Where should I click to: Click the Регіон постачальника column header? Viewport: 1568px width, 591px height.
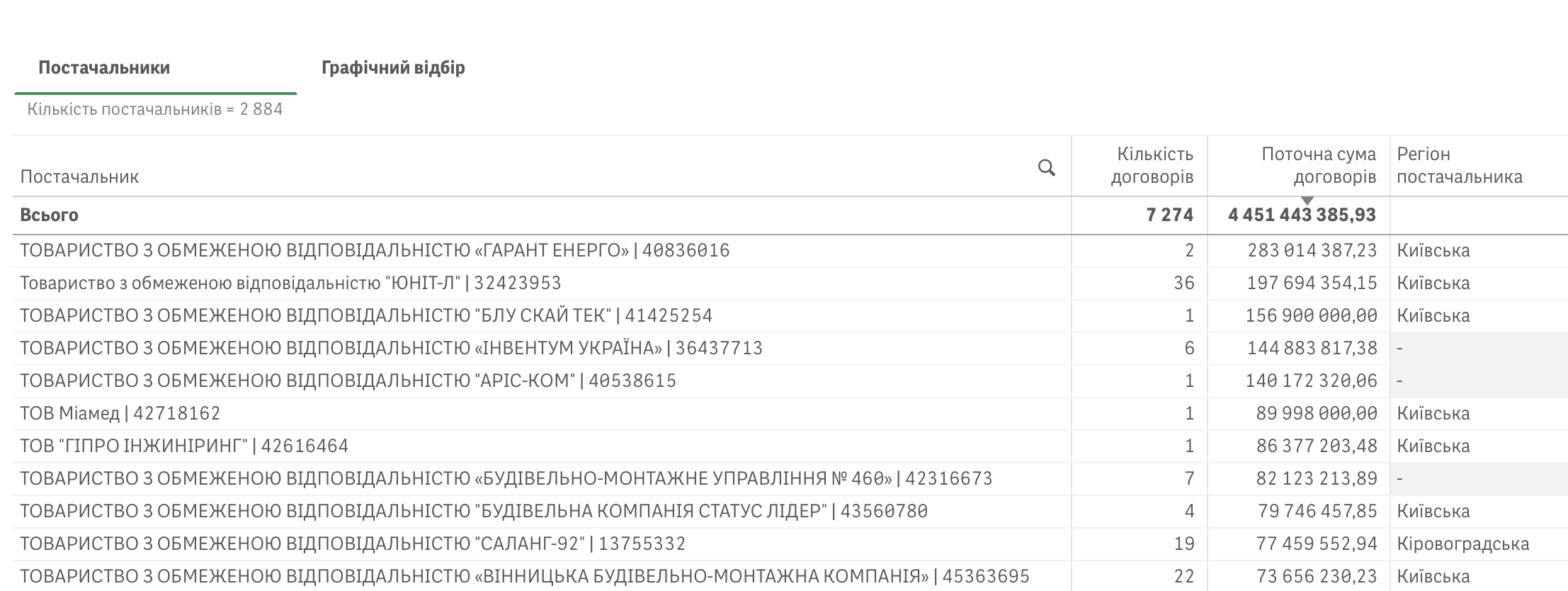(1459, 165)
